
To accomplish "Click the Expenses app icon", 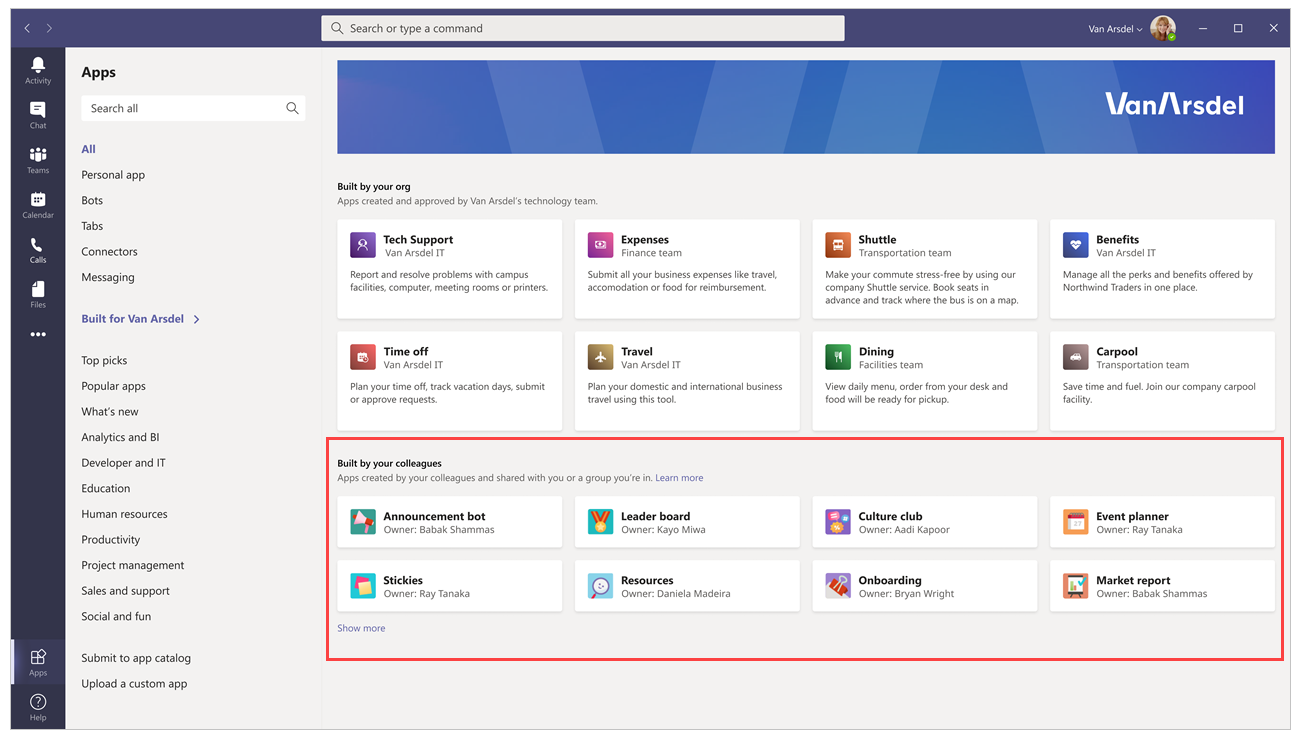I will tap(600, 245).
